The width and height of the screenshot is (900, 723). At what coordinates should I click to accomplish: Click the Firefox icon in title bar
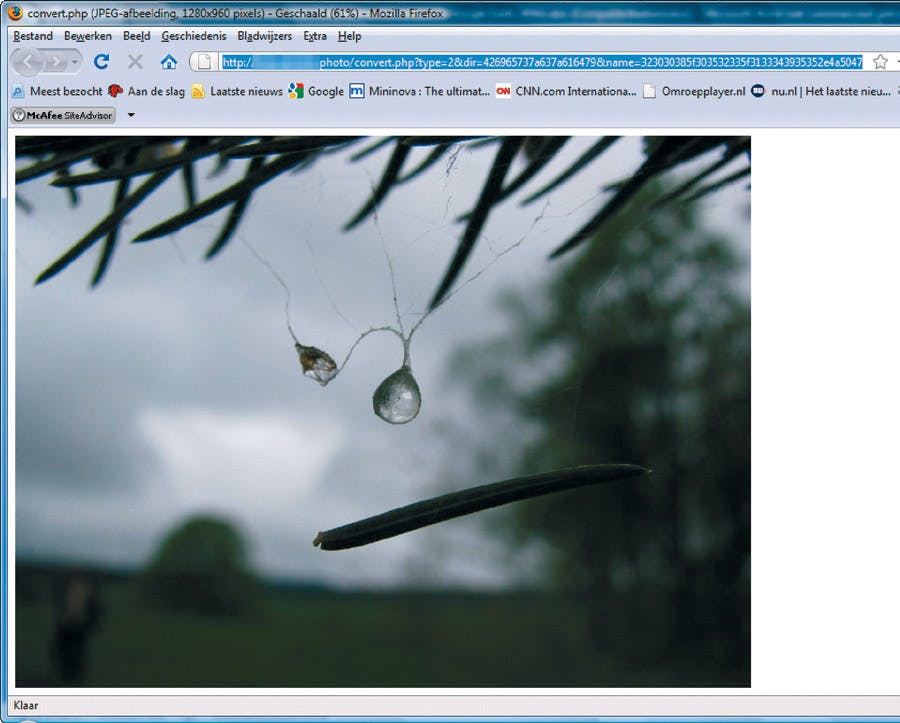click(15, 12)
